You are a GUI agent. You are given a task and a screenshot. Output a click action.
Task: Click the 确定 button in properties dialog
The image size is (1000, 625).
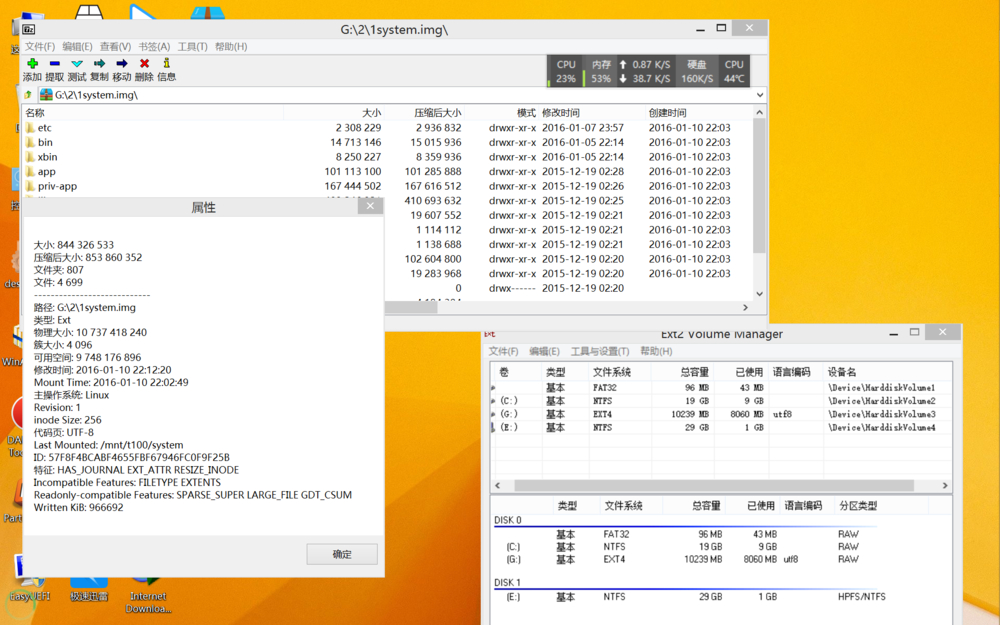pos(342,554)
